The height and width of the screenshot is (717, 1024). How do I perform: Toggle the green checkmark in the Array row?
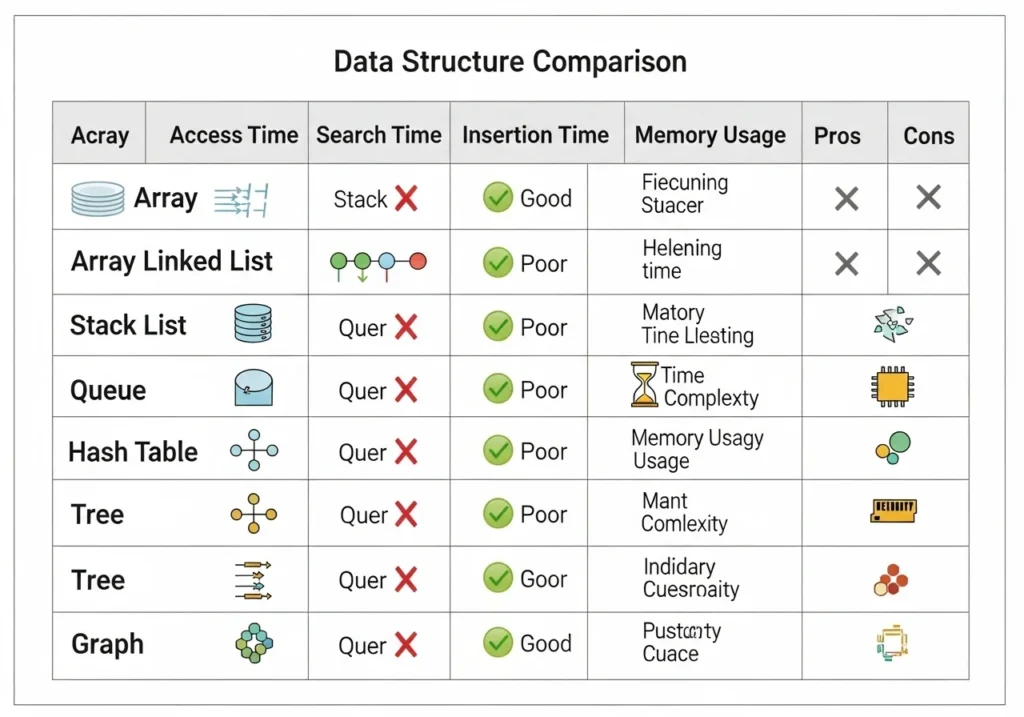[497, 198]
